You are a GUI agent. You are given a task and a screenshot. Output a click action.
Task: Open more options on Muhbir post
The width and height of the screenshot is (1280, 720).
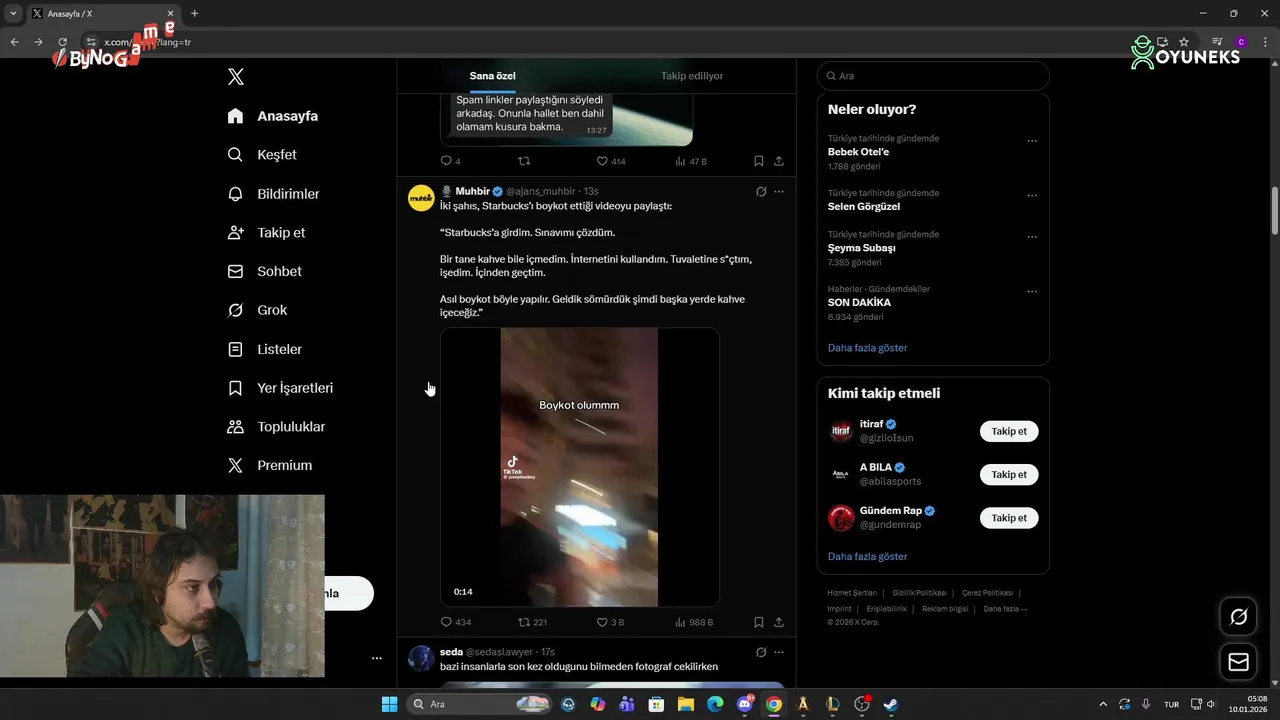tap(779, 191)
